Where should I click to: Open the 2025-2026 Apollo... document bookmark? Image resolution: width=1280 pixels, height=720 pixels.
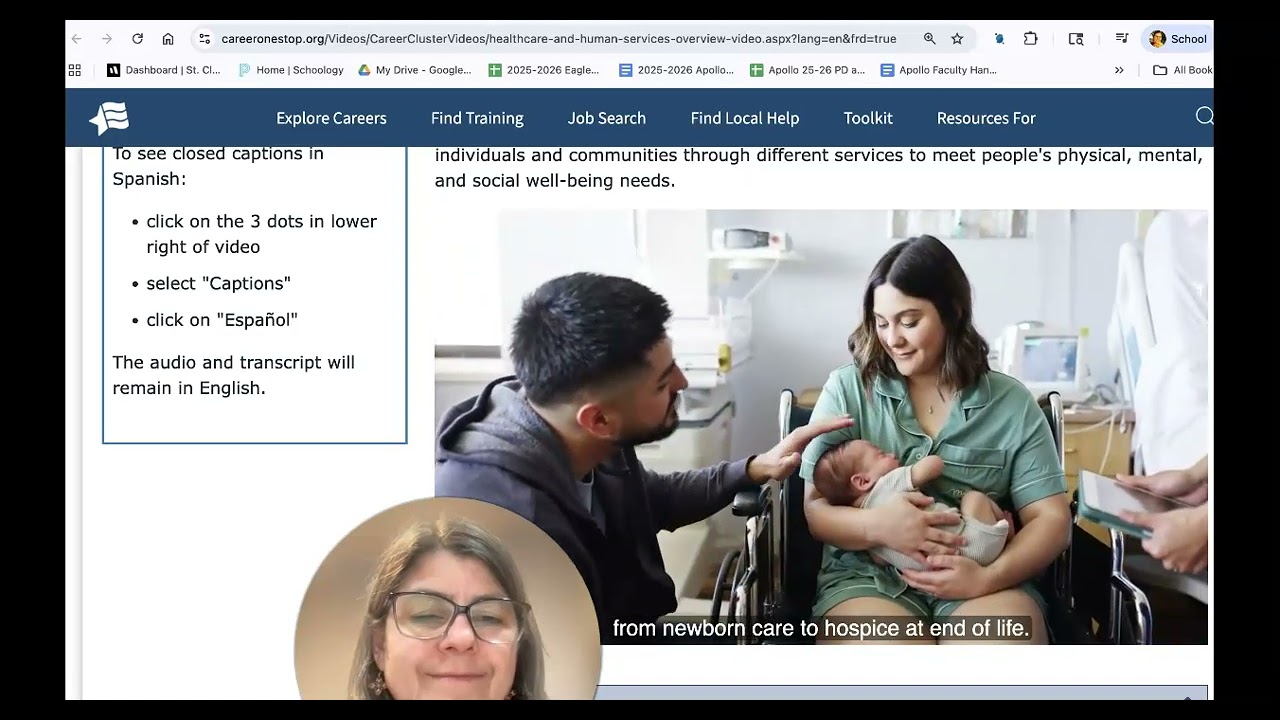pos(676,70)
